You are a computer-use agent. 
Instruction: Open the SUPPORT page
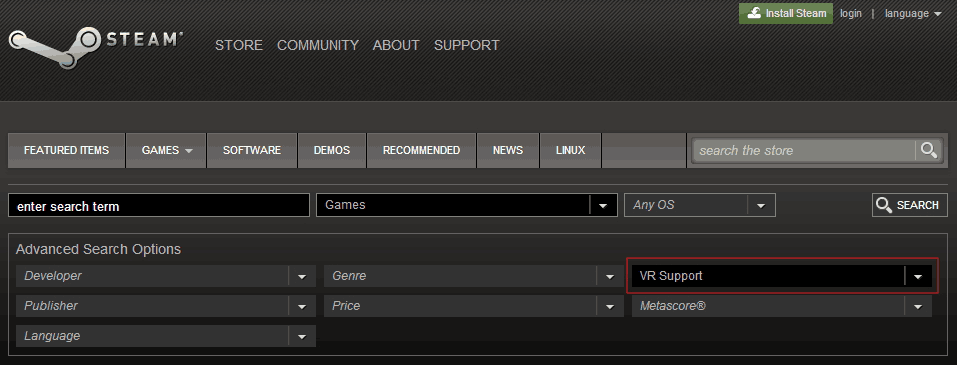click(x=466, y=45)
